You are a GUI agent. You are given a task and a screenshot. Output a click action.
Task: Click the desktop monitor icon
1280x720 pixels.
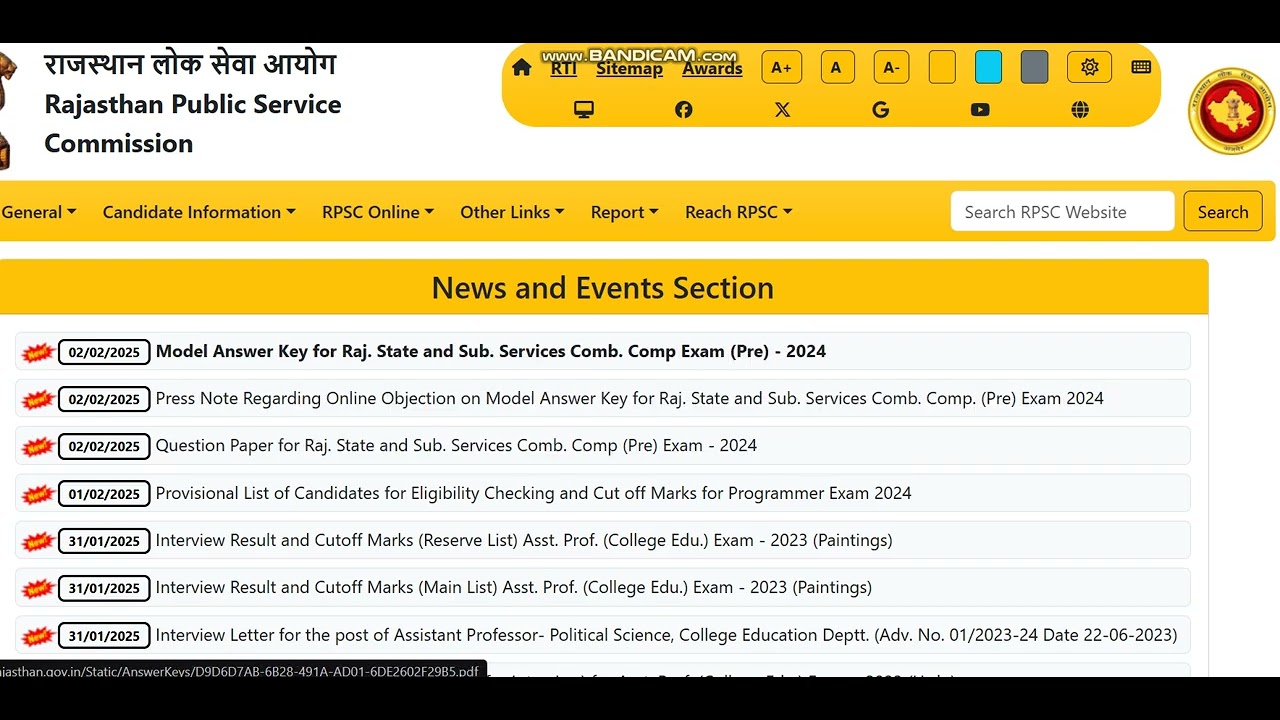[584, 110]
